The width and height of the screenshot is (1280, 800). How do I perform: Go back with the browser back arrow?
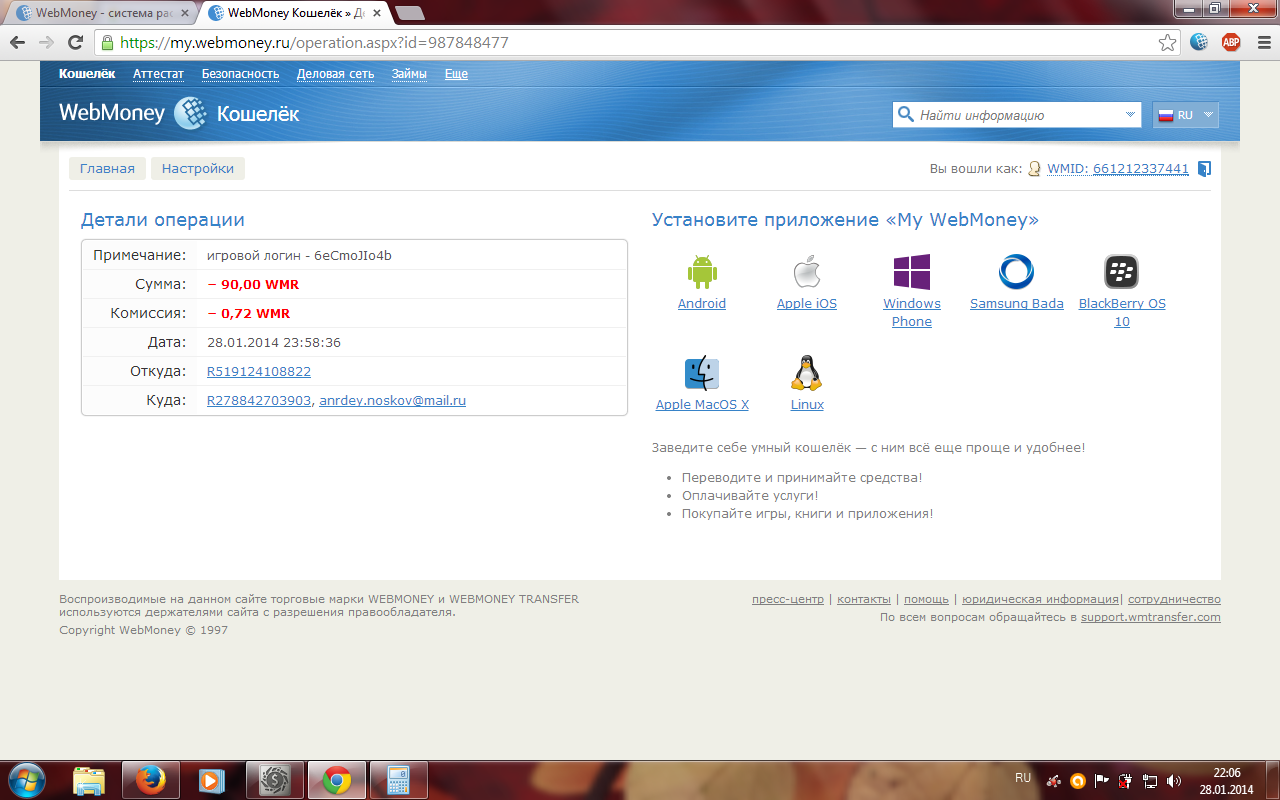[x=17, y=42]
